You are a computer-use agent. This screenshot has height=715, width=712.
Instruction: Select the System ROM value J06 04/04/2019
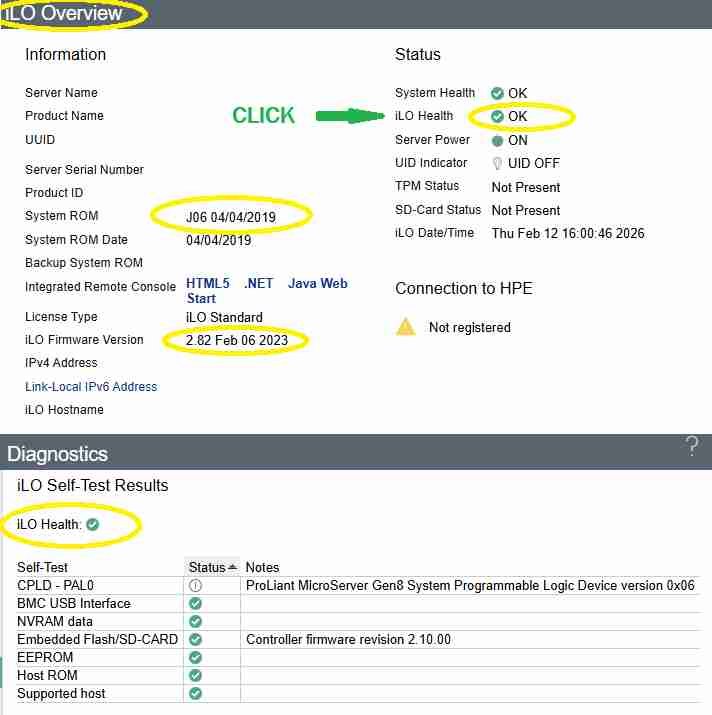click(231, 217)
